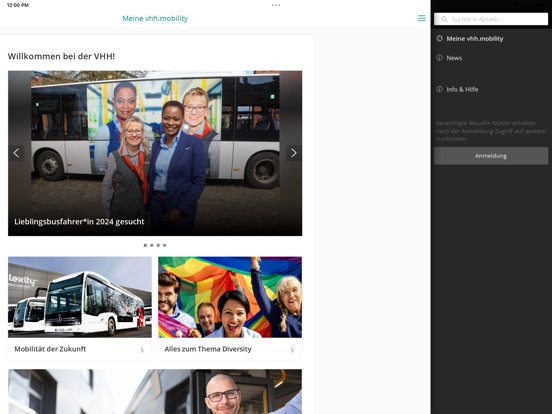Click Mobilität der Zukunft link
The height and width of the screenshot is (414, 552).
[50, 349]
